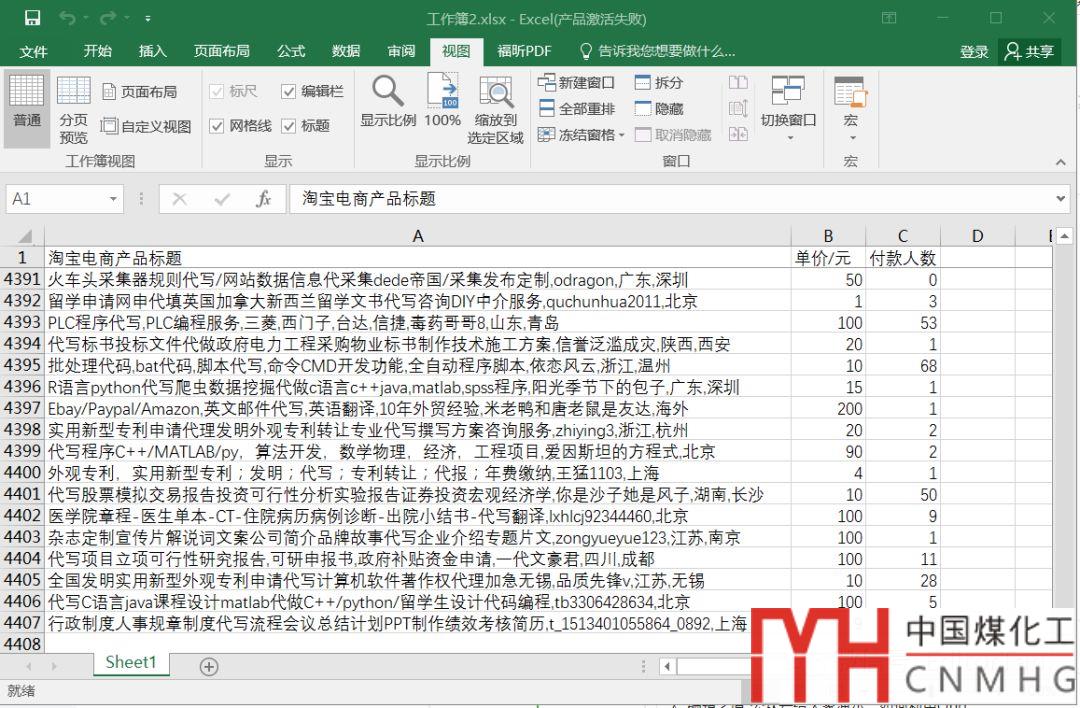Zoom to Selection (缩放到选定区域)
1080x708 pixels.
pos(495,110)
